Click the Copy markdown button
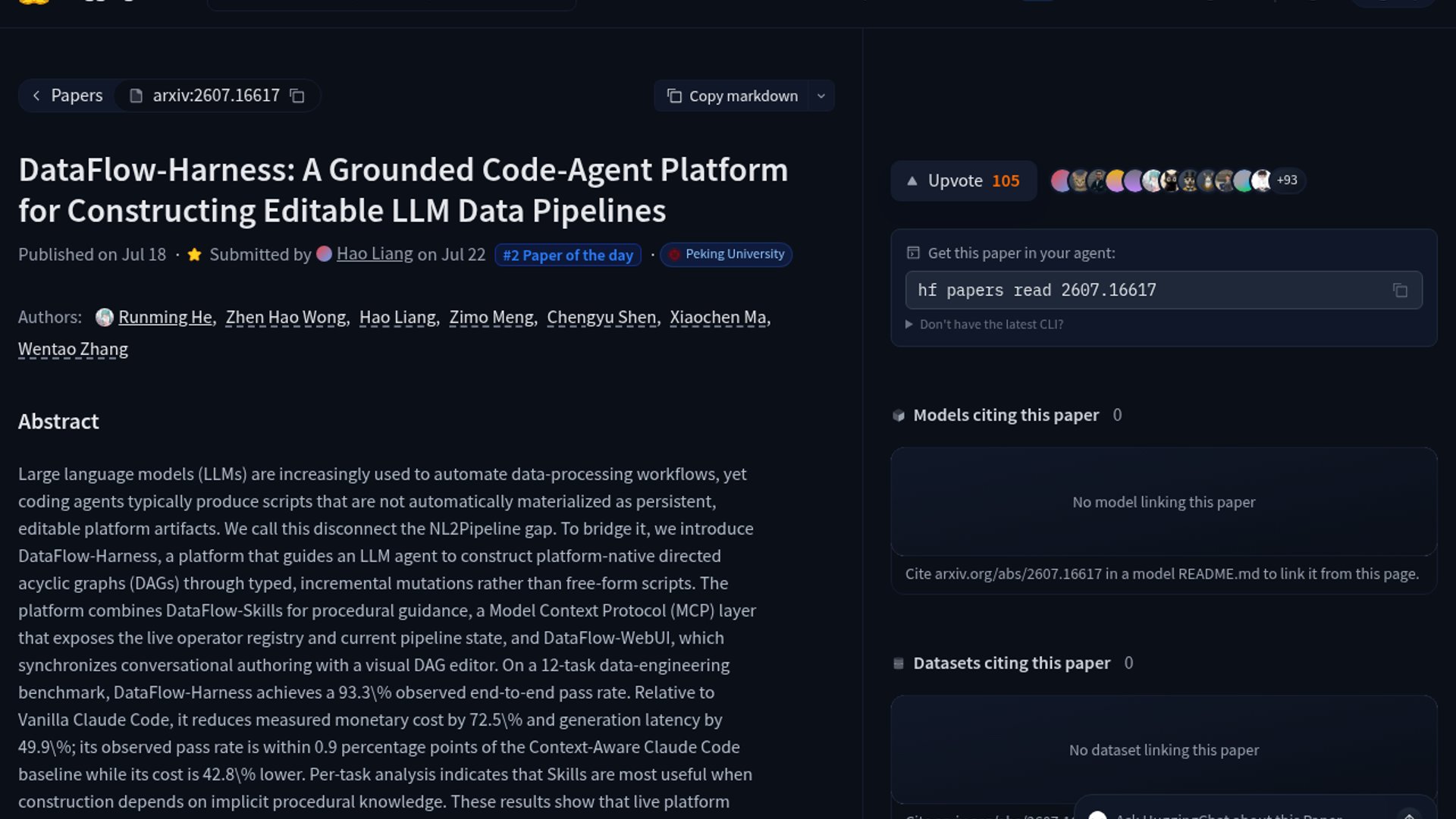1456x819 pixels. 732,96
